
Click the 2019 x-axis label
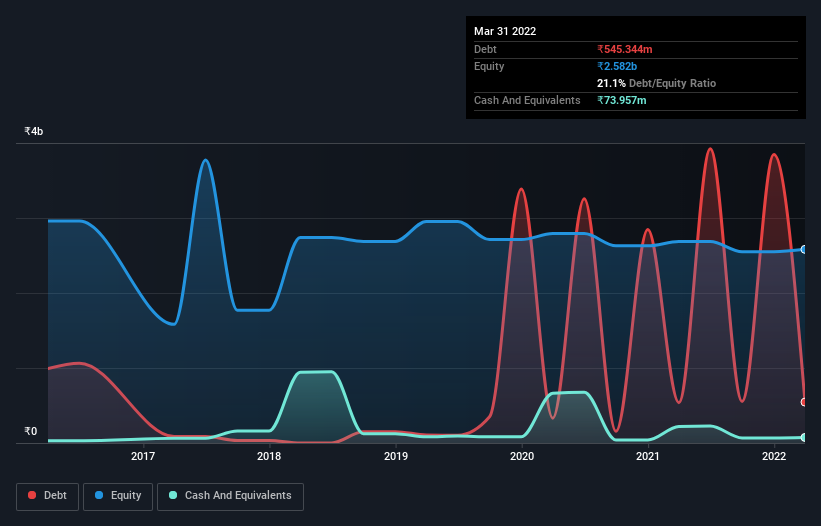[x=396, y=456]
